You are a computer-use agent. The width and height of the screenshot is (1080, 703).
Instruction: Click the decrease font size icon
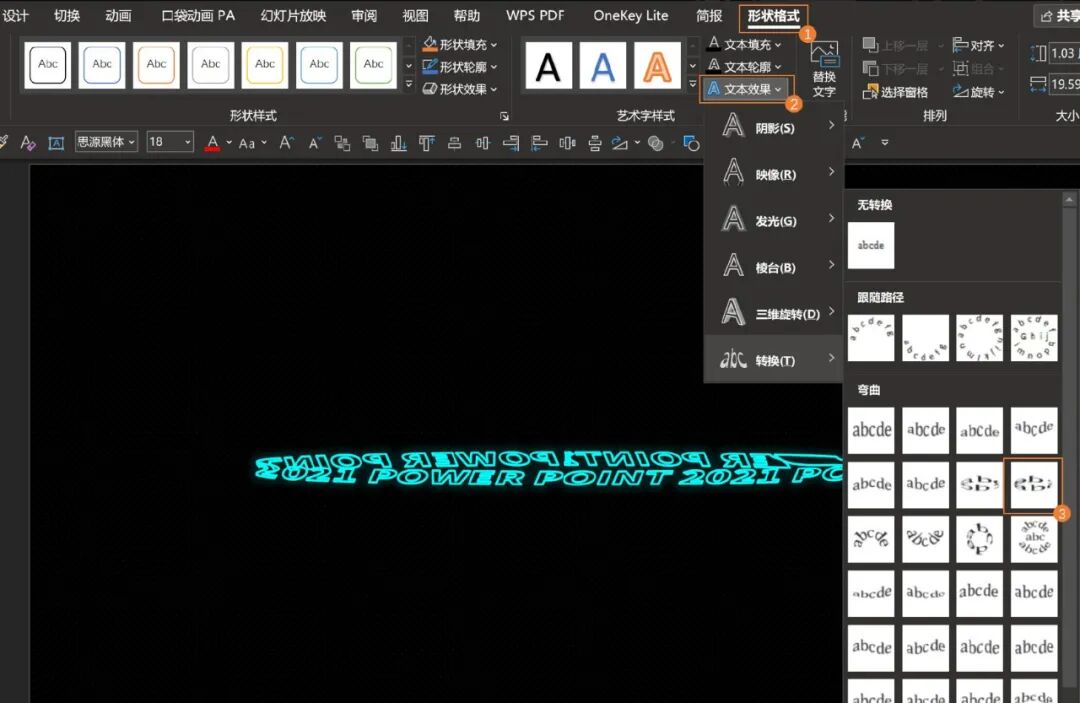(x=315, y=143)
